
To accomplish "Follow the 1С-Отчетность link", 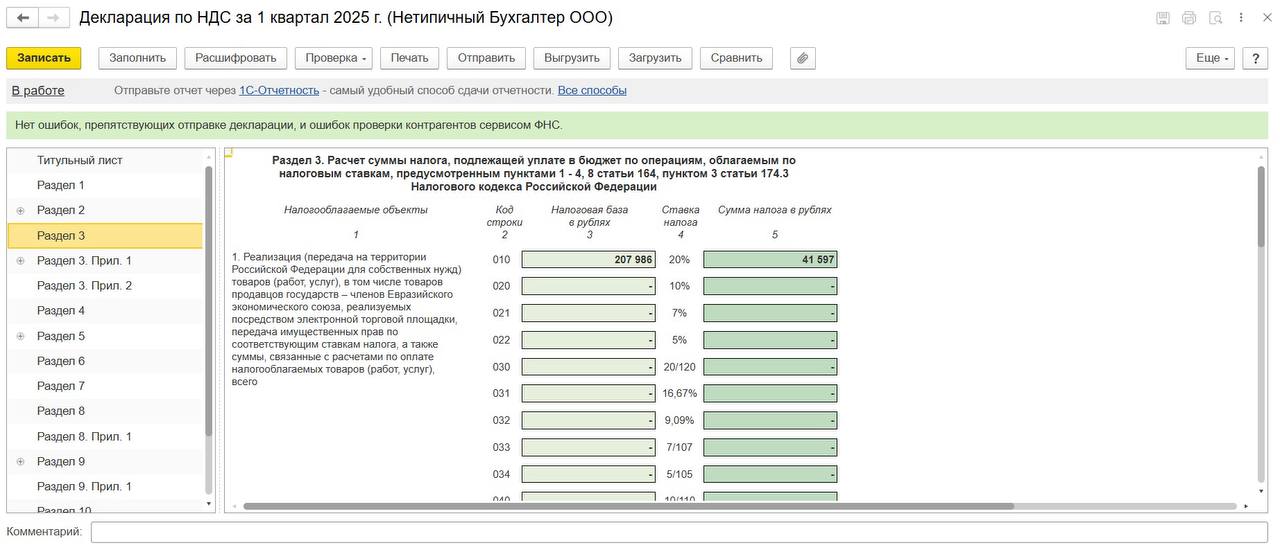I will (279, 90).
